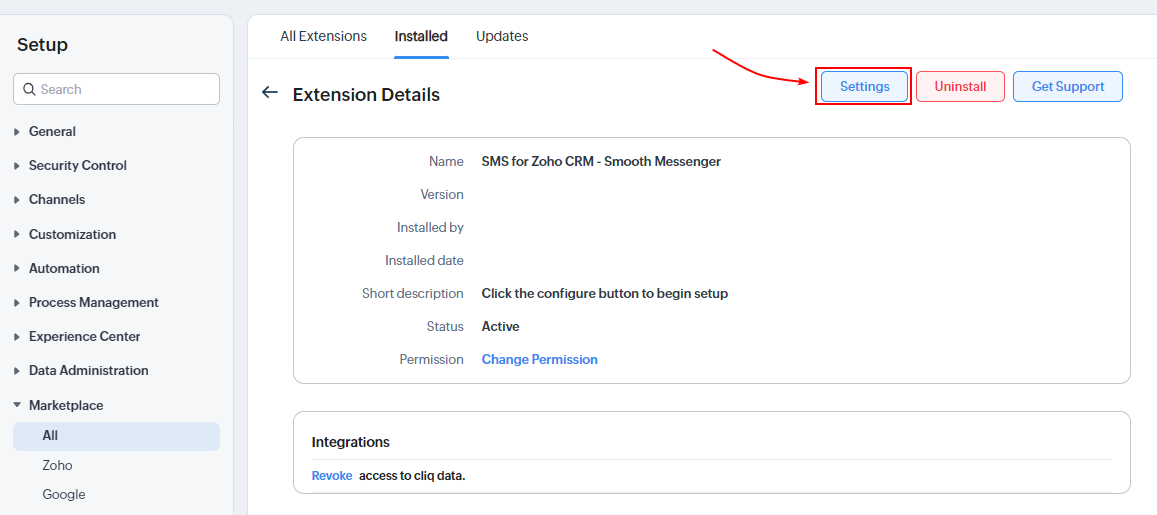1157x515 pixels.
Task: Expand the Process Management section
Action: pyautogui.click(x=86, y=303)
